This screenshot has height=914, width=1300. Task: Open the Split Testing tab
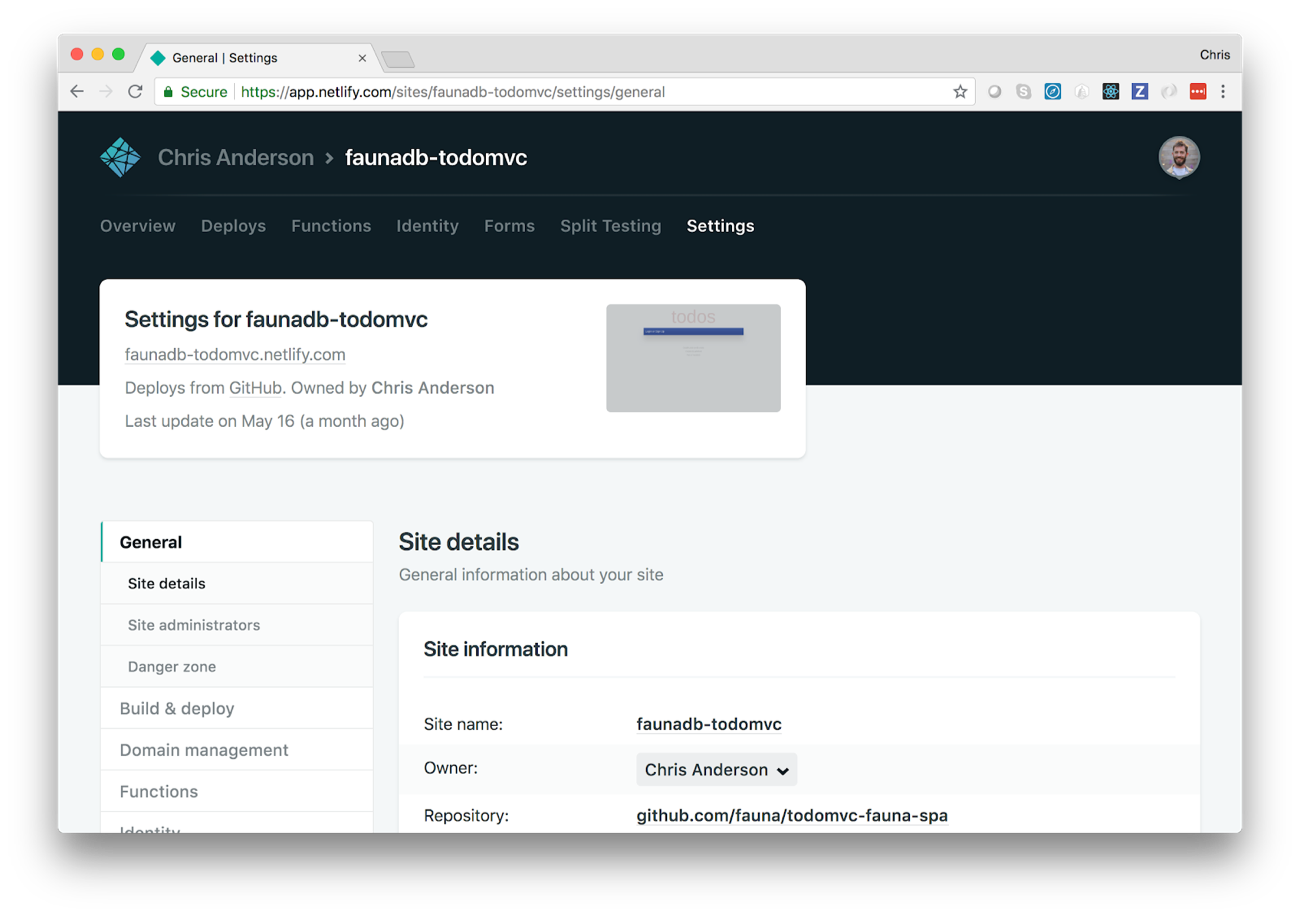point(610,226)
